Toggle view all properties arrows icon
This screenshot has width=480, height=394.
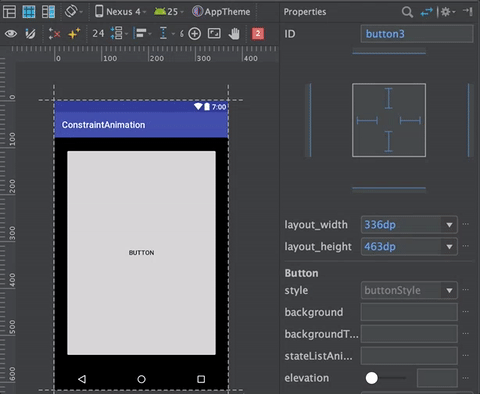pyautogui.click(x=426, y=12)
